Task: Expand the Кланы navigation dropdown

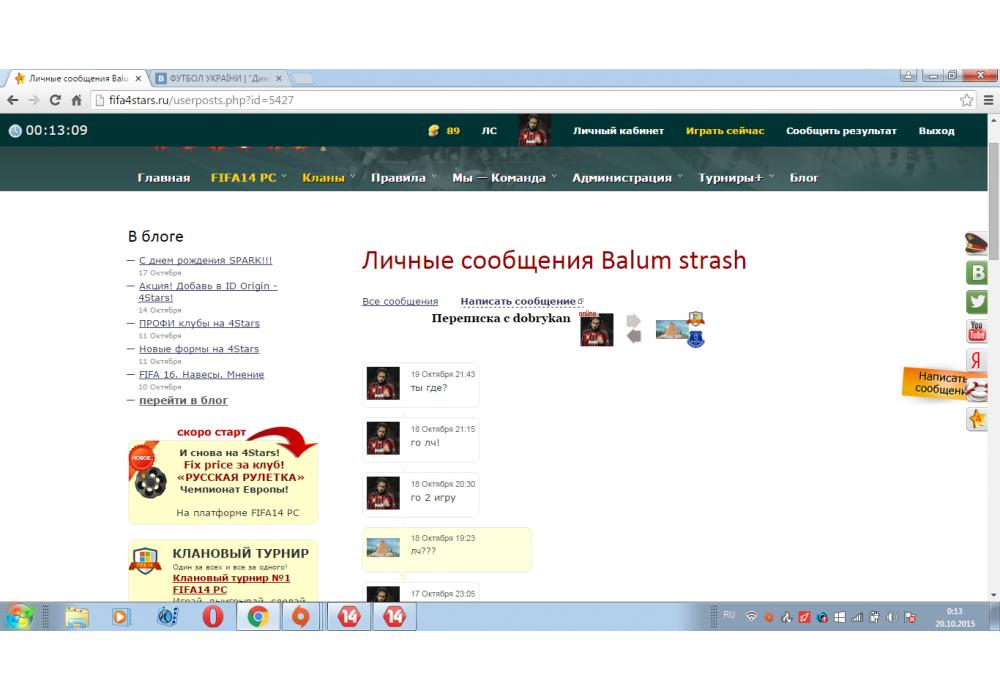Action: tap(328, 178)
